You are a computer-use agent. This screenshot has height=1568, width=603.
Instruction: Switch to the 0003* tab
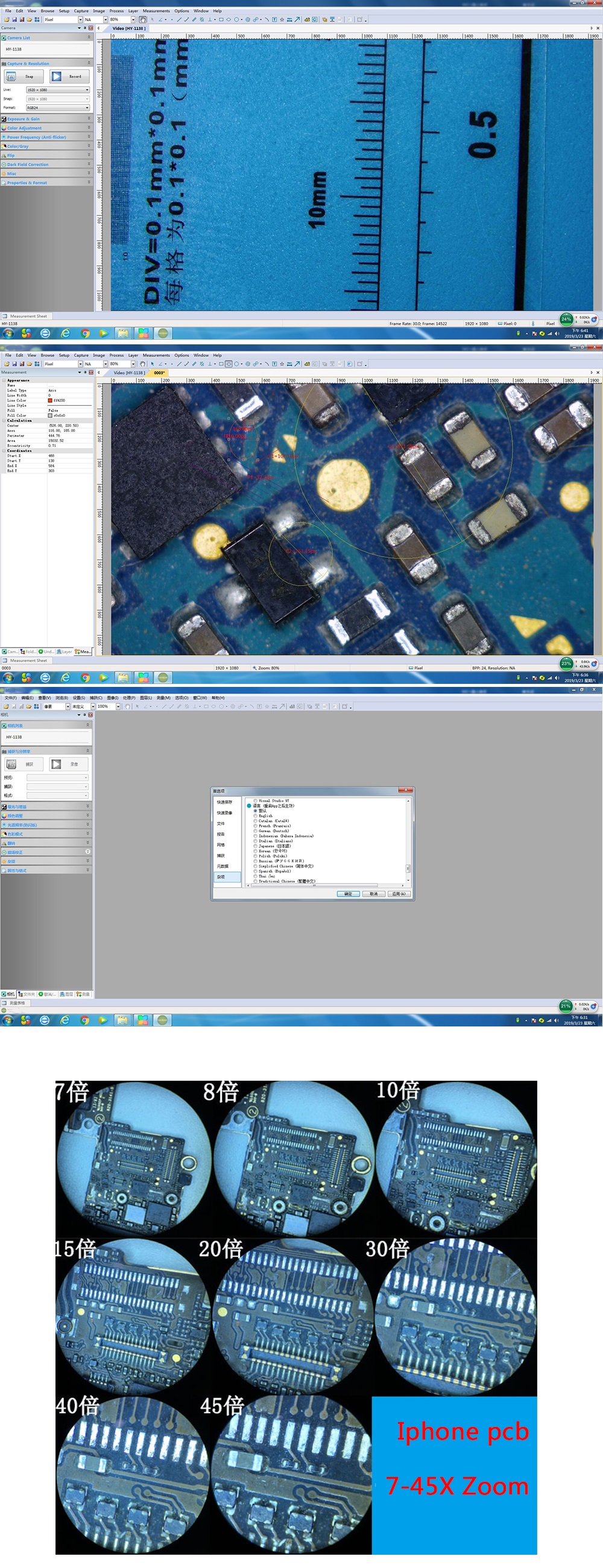(x=159, y=373)
